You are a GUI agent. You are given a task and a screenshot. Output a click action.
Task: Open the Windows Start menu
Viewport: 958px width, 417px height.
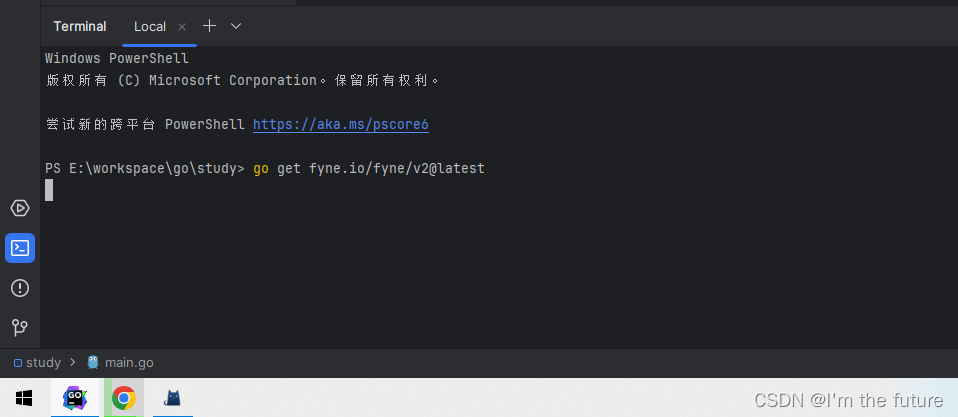[x=23, y=398]
